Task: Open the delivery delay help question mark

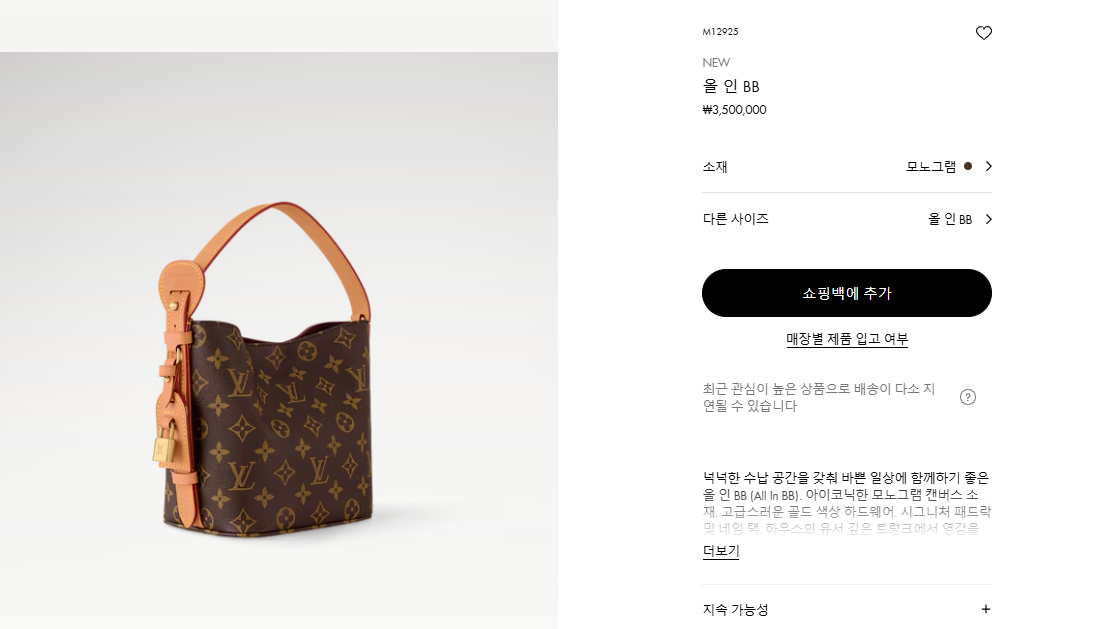Action: 967,397
